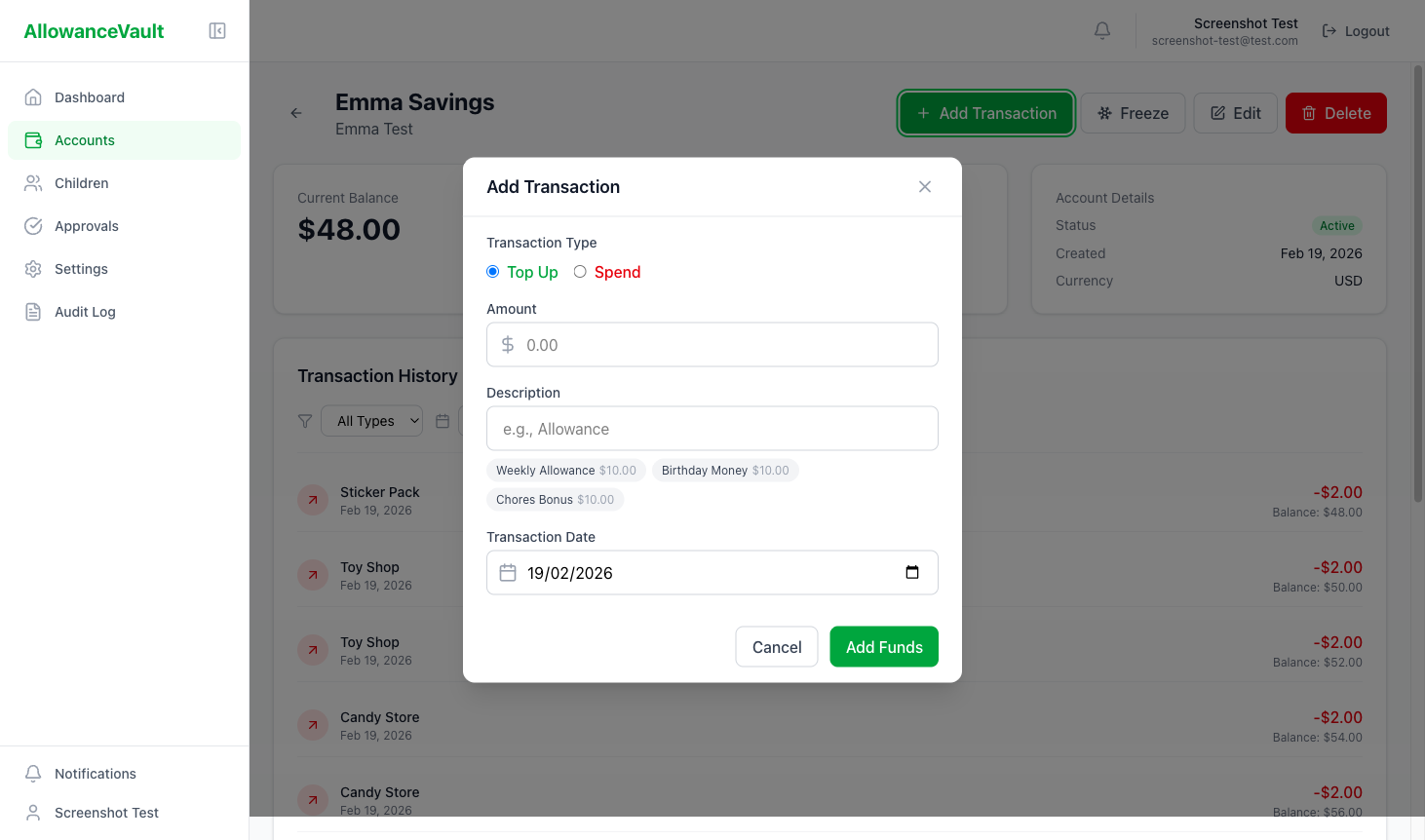Collapse the sidebar with the panel icon
Viewport: 1425px width, 840px height.
click(x=216, y=30)
